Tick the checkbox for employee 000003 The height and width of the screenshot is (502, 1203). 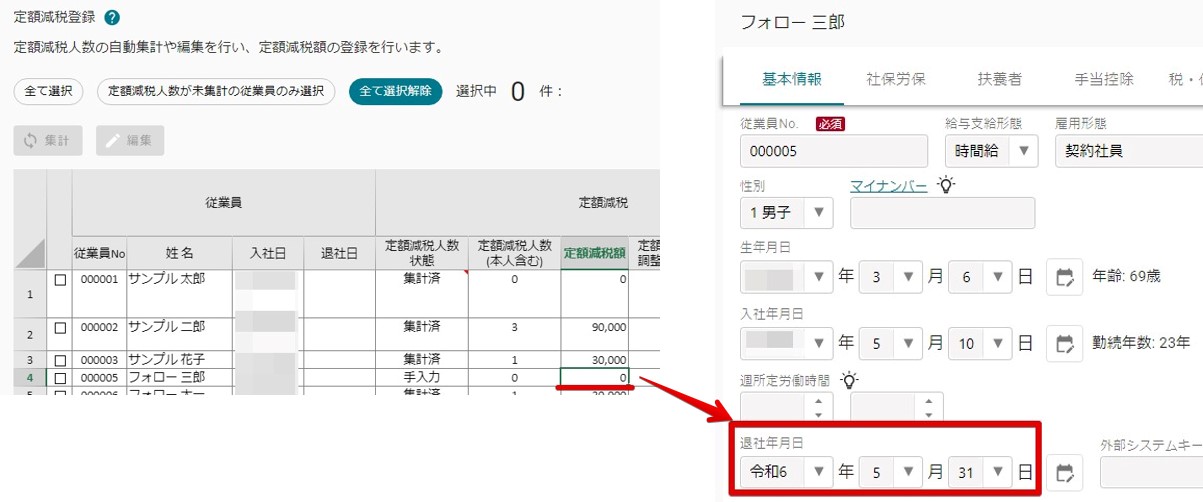pos(60,359)
